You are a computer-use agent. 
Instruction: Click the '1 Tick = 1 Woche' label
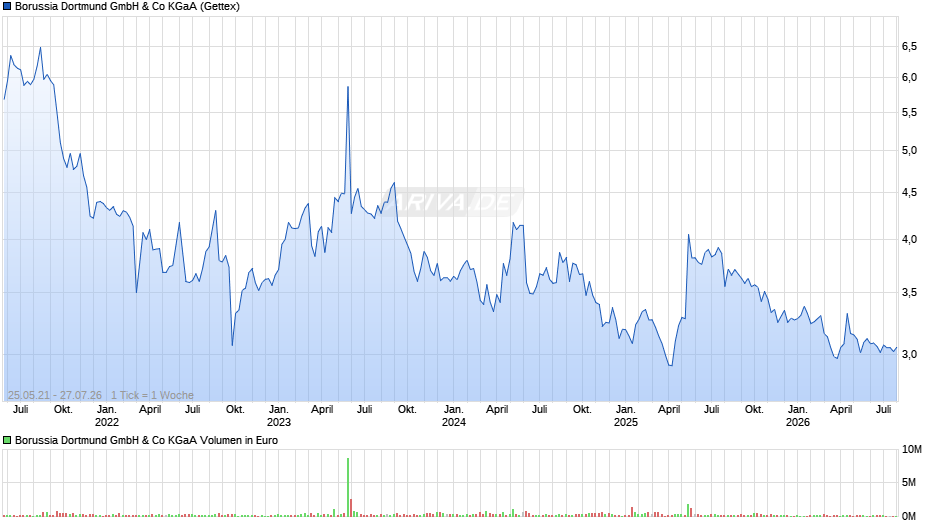click(152, 395)
